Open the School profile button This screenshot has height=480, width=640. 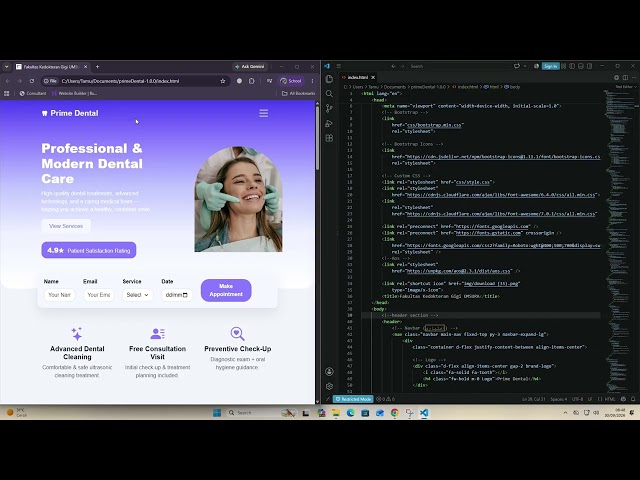point(291,81)
